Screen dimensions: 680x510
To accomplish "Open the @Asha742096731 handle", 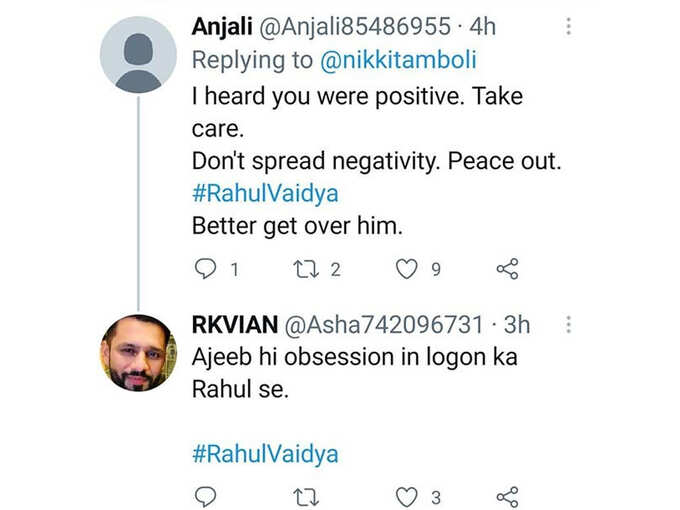I will 383,324.
